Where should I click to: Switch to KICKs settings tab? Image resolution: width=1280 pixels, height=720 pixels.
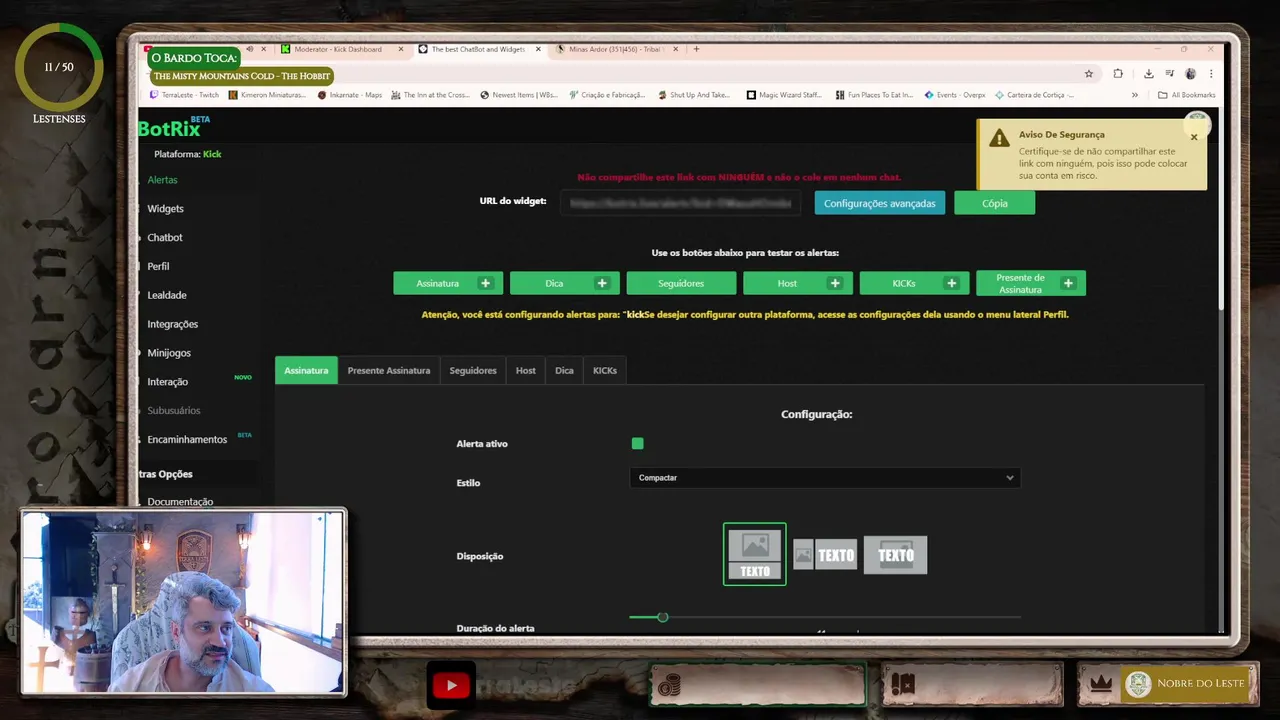605,370
